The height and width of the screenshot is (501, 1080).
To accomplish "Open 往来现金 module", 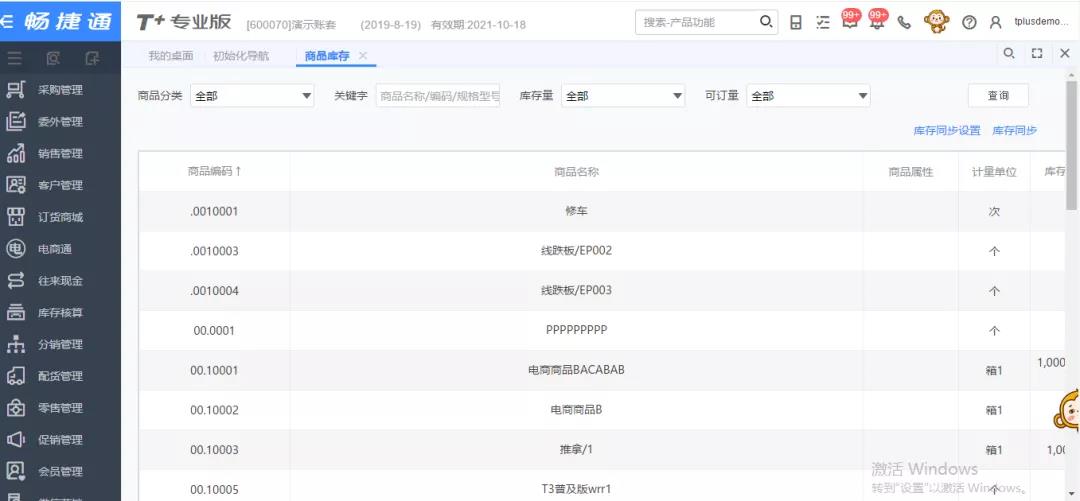I will (60, 280).
